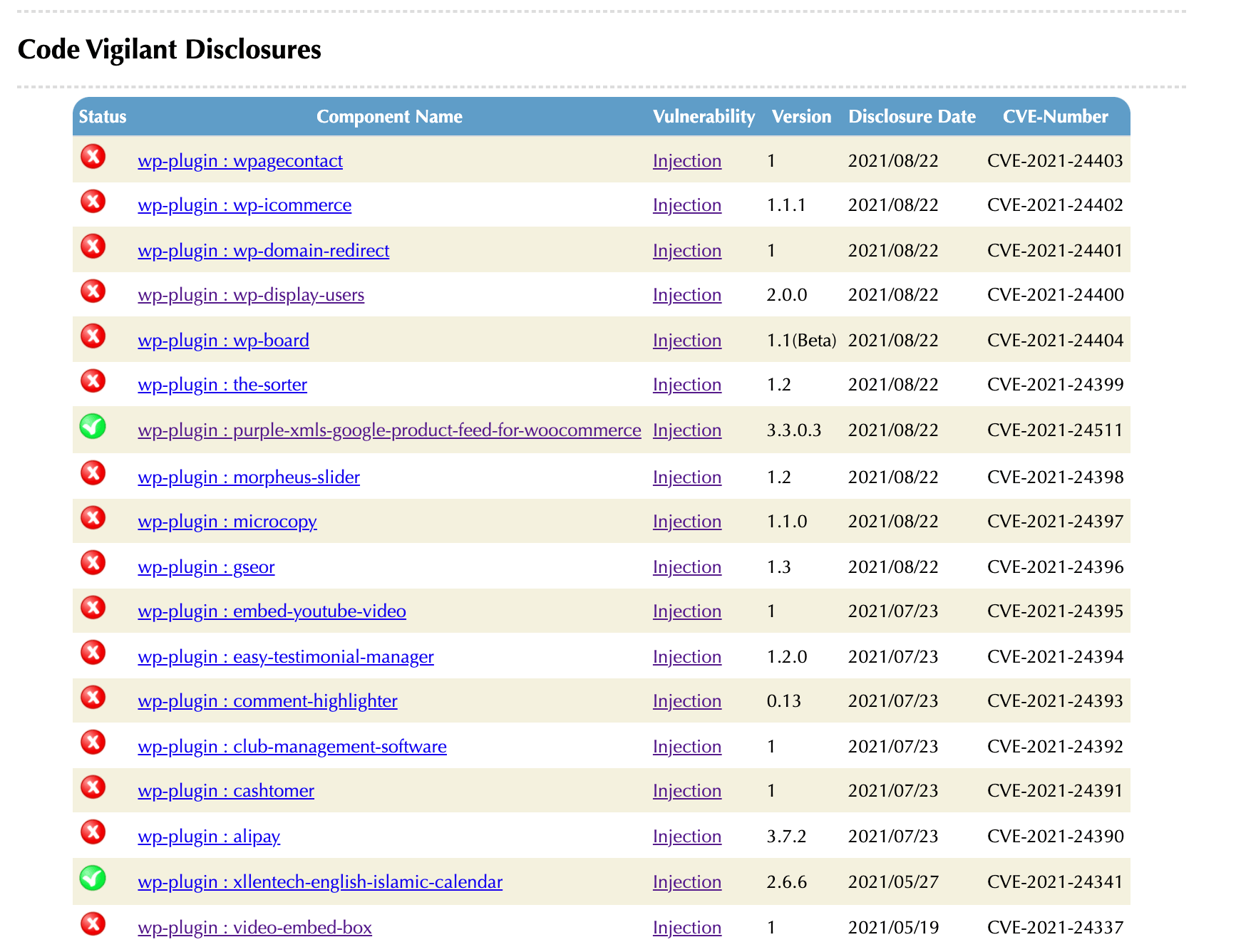Click the red X status icon for wp-icommerce

[93, 201]
